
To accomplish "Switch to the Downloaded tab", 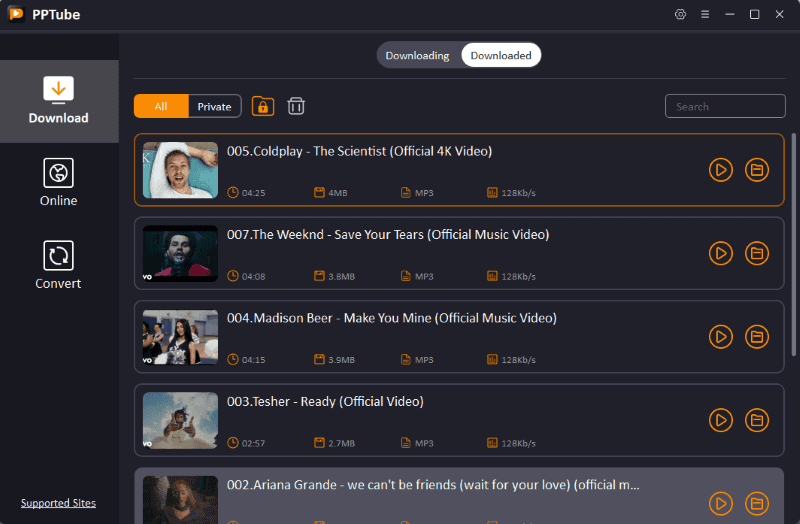I will click(x=501, y=55).
